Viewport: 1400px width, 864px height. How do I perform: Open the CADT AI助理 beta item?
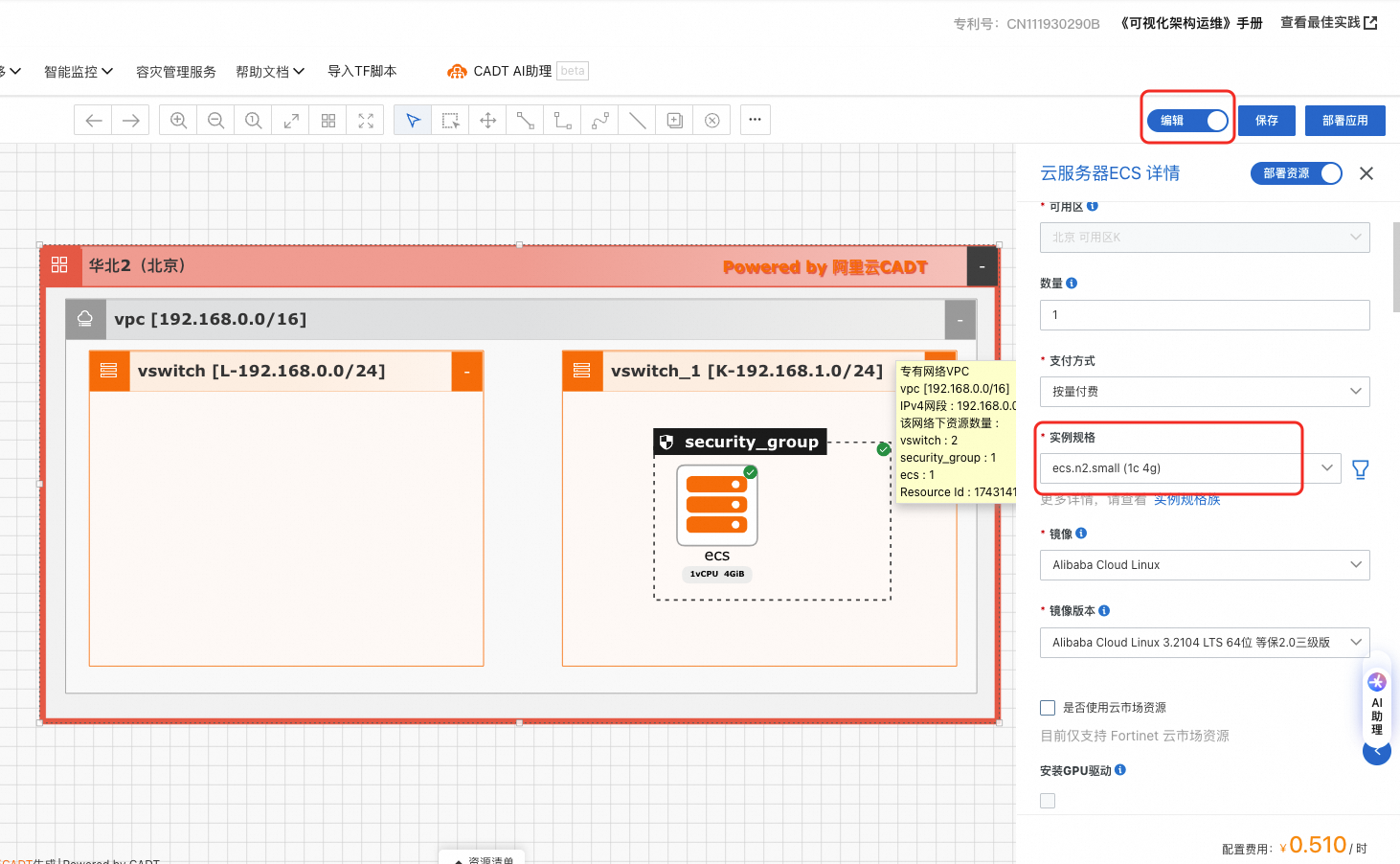tap(518, 71)
